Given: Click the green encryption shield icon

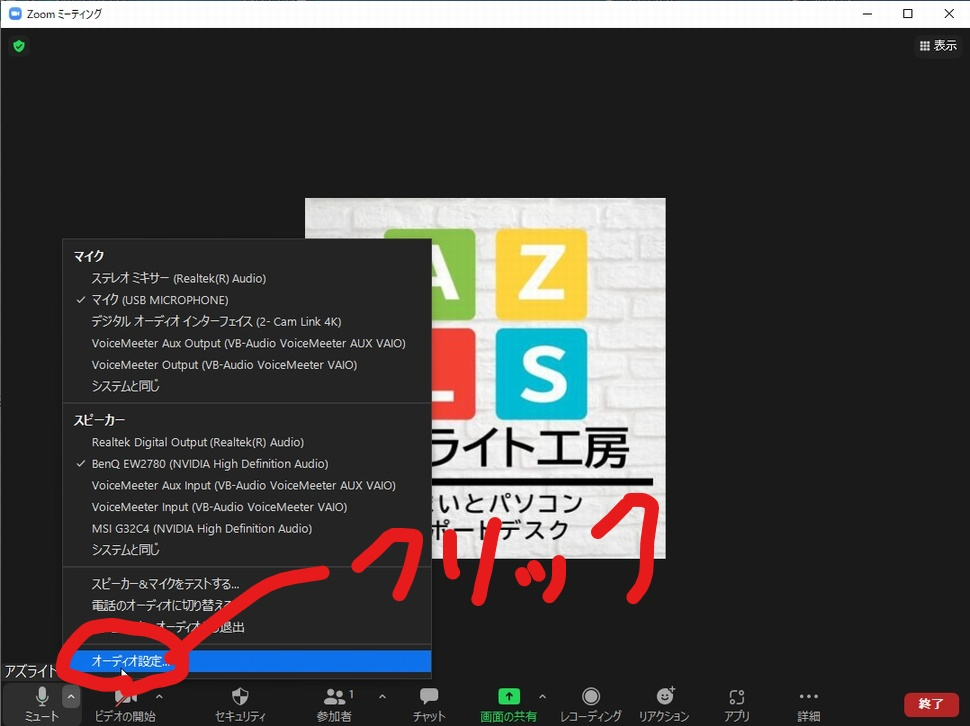Looking at the screenshot, I should [19, 46].
